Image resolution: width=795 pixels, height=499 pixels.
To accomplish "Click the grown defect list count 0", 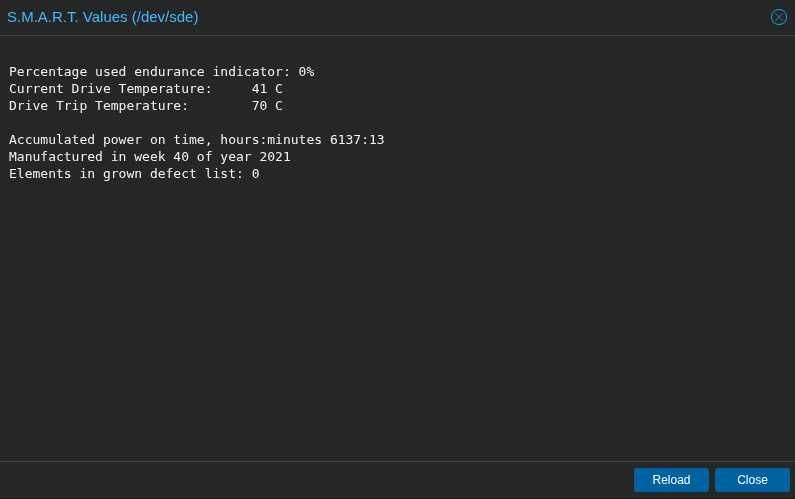I will click(255, 174).
